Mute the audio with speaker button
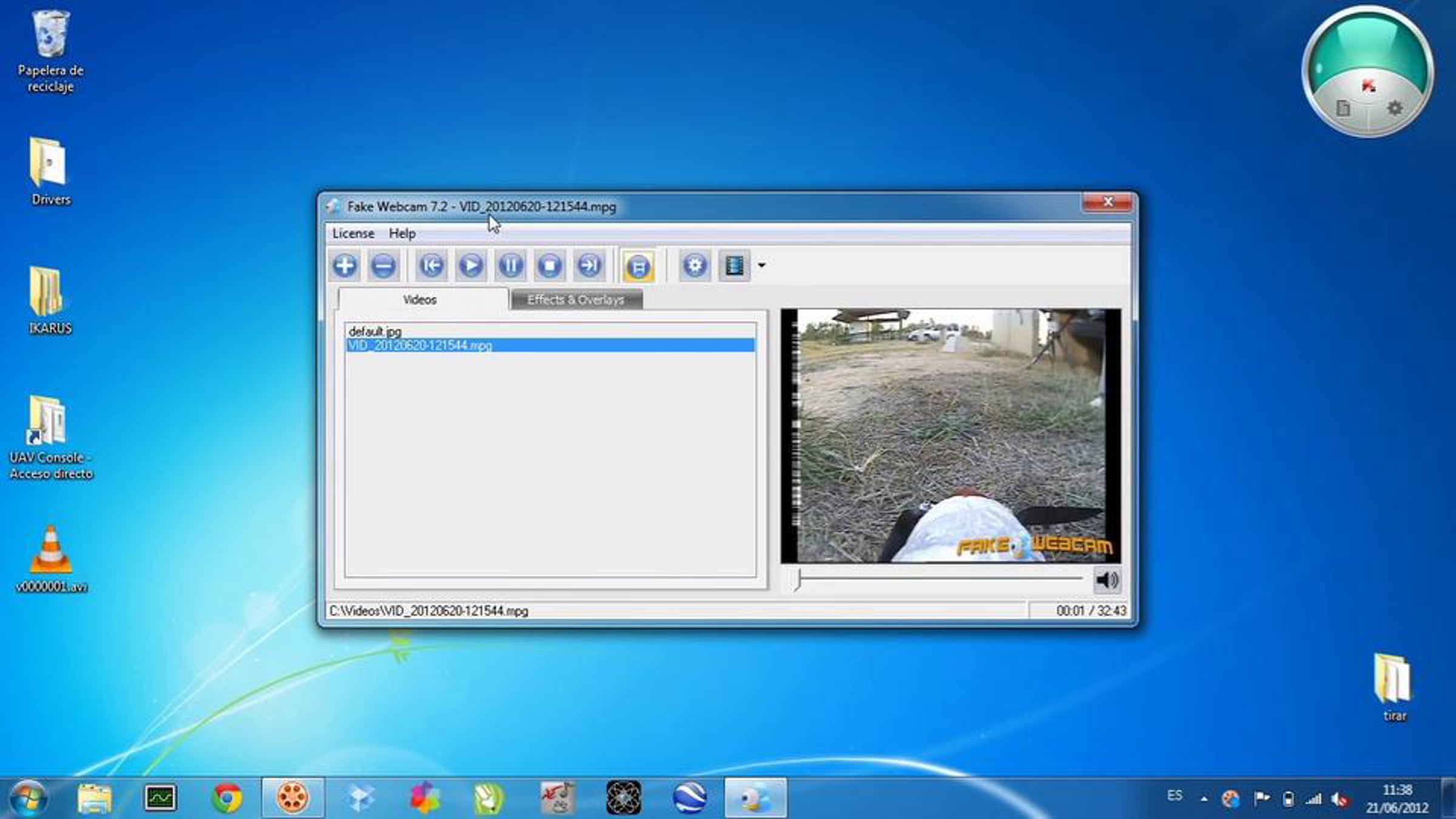 1107,581
